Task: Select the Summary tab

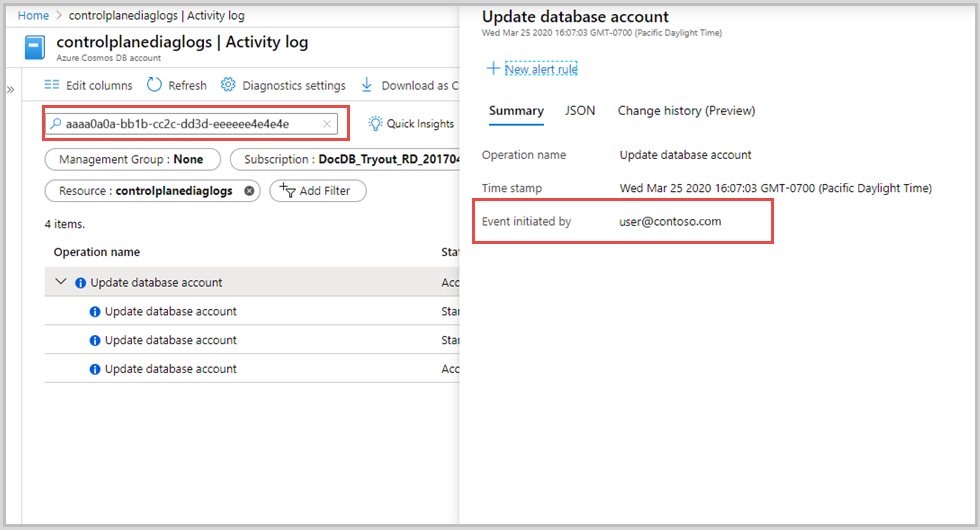Action: tap(516, 111)
